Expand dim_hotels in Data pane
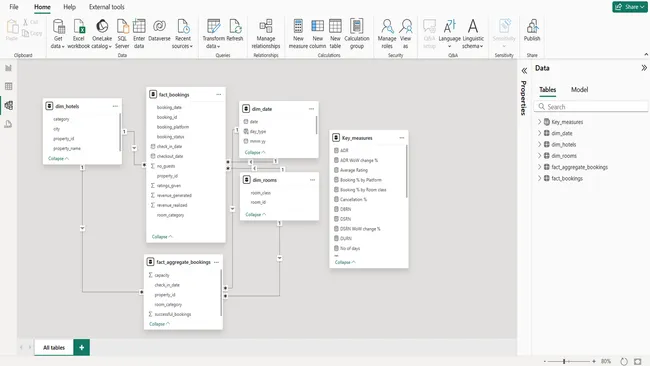This screenshot has height=366, width=650. click(x=539, y=144)
